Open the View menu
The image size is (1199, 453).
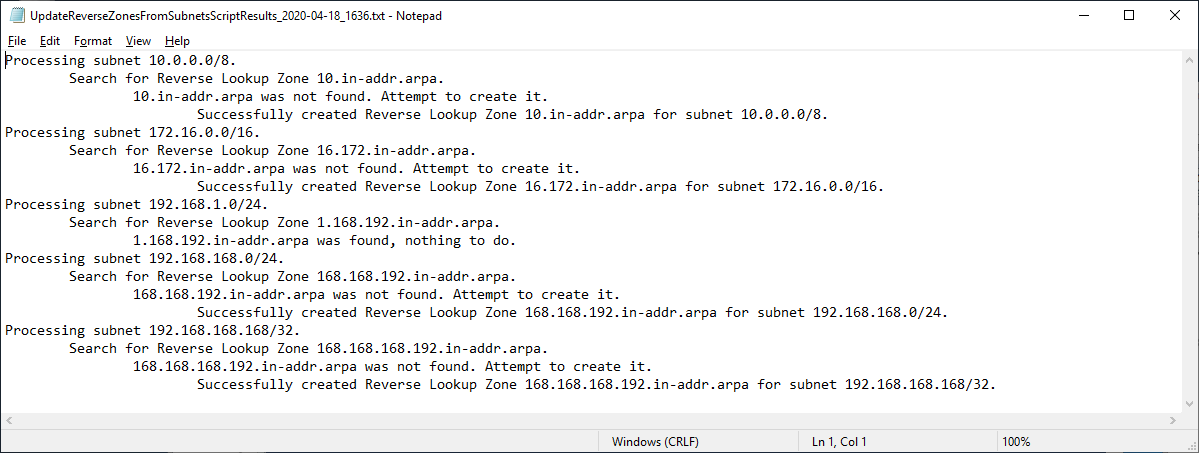(x=138, y=41)
